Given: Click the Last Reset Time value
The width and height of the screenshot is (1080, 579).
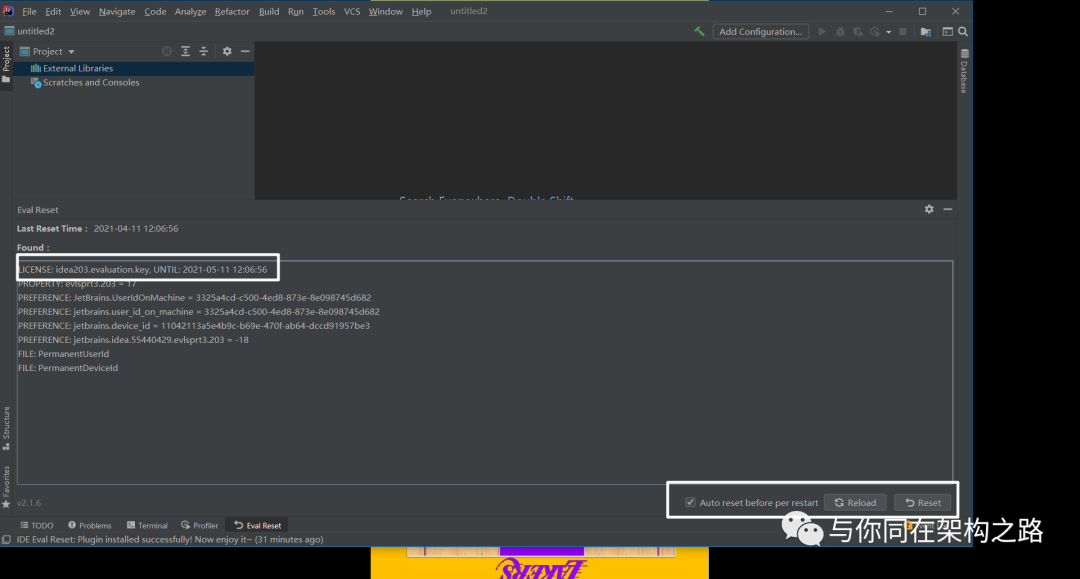Looking at the screenshot, I should [136, 229].
